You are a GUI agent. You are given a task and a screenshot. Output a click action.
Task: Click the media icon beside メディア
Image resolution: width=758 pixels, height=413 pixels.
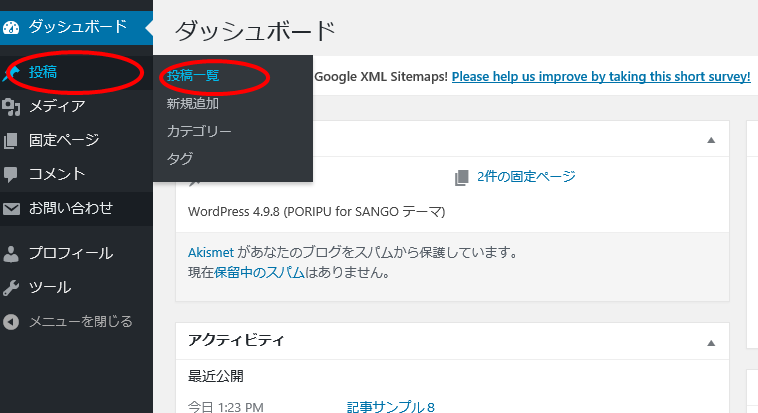[11, 107]
